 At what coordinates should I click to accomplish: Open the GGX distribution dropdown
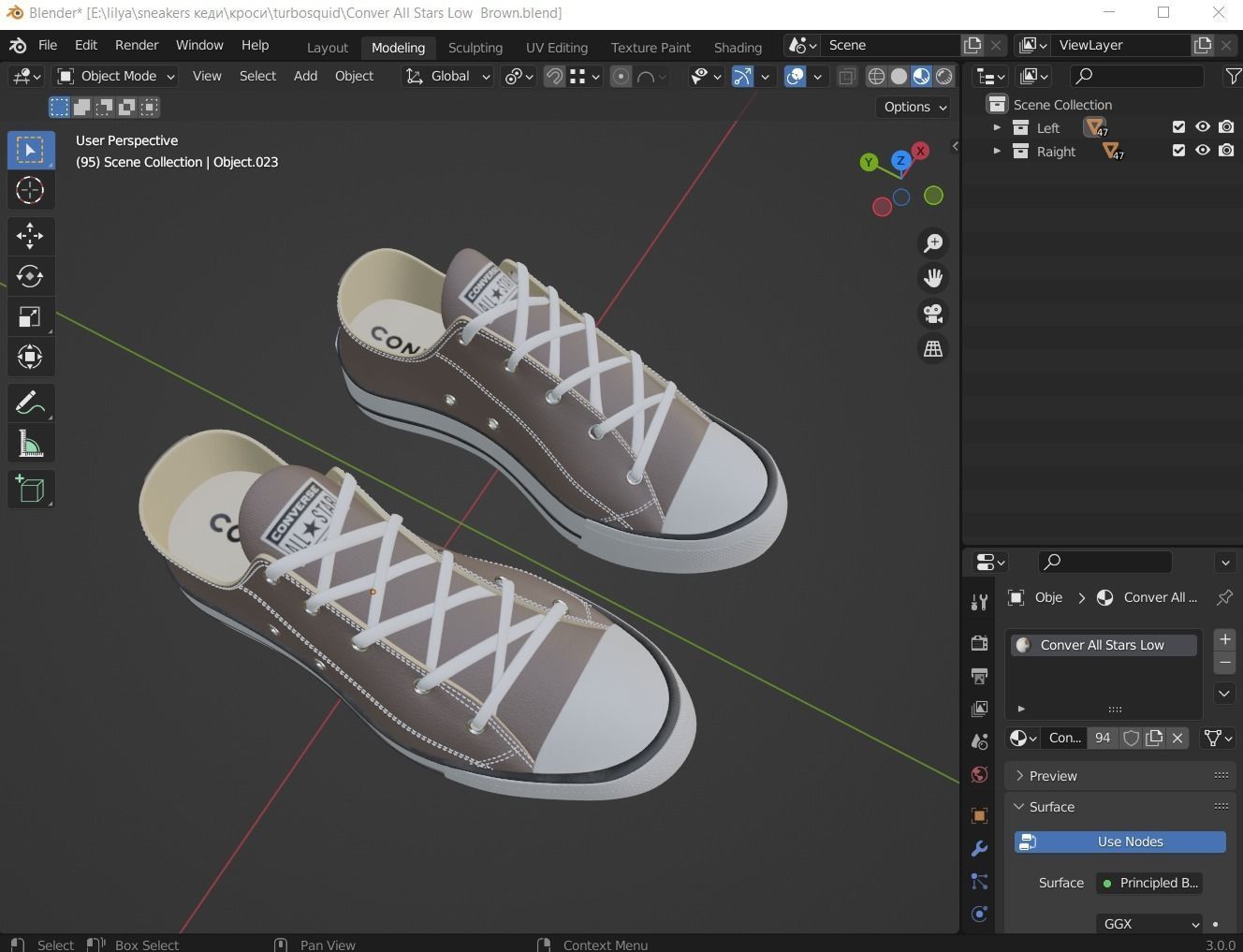tap(1149, 924)
